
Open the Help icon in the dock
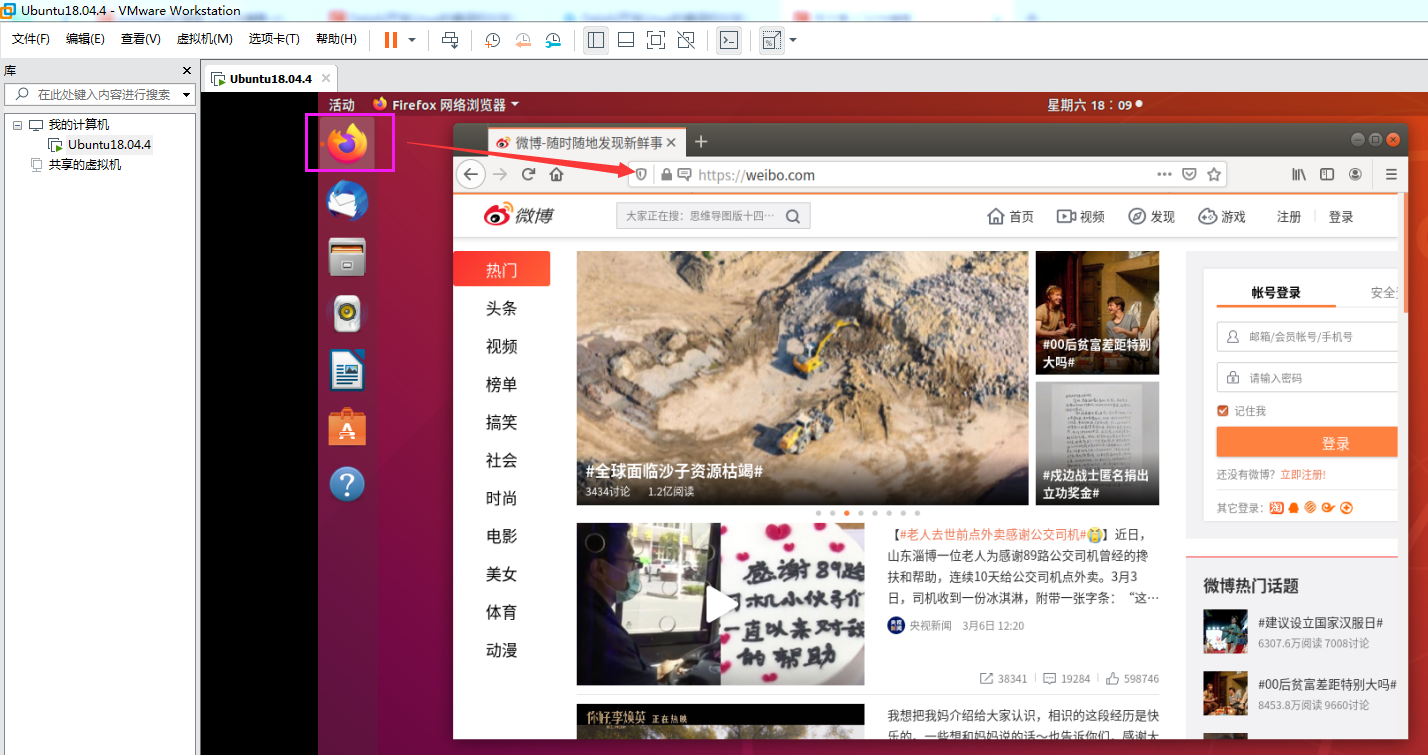[347, 484]
